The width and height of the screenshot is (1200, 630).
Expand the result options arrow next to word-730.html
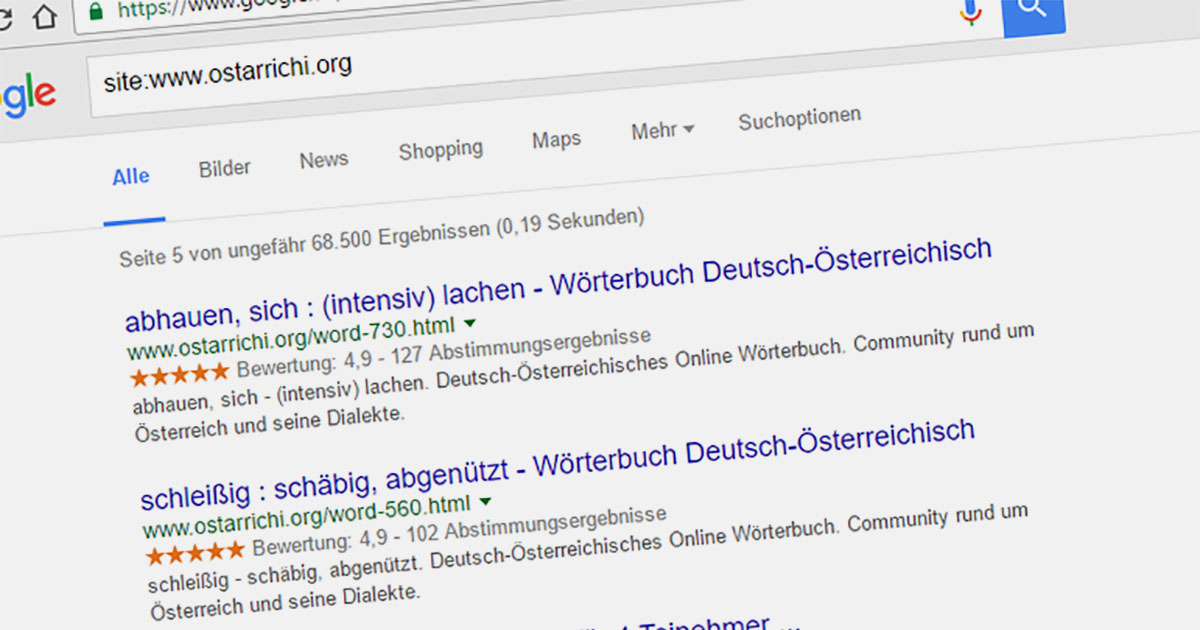coord(469,322)
